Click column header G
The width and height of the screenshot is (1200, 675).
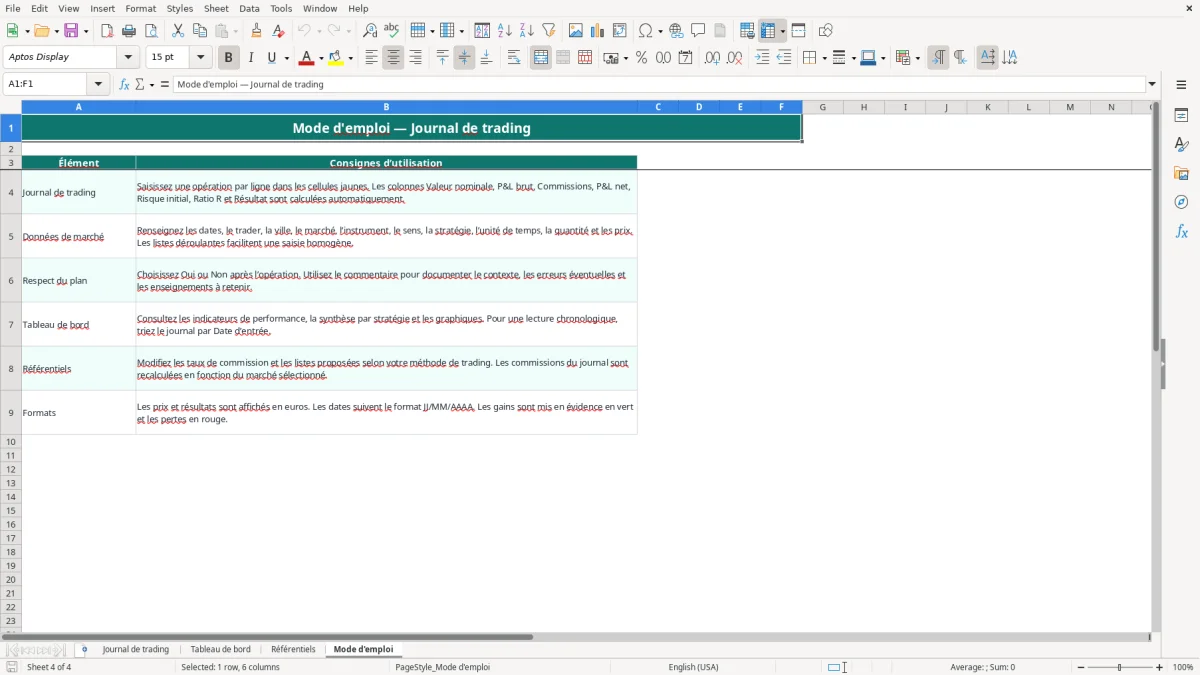pyautogui.click(x=823, y=107)
